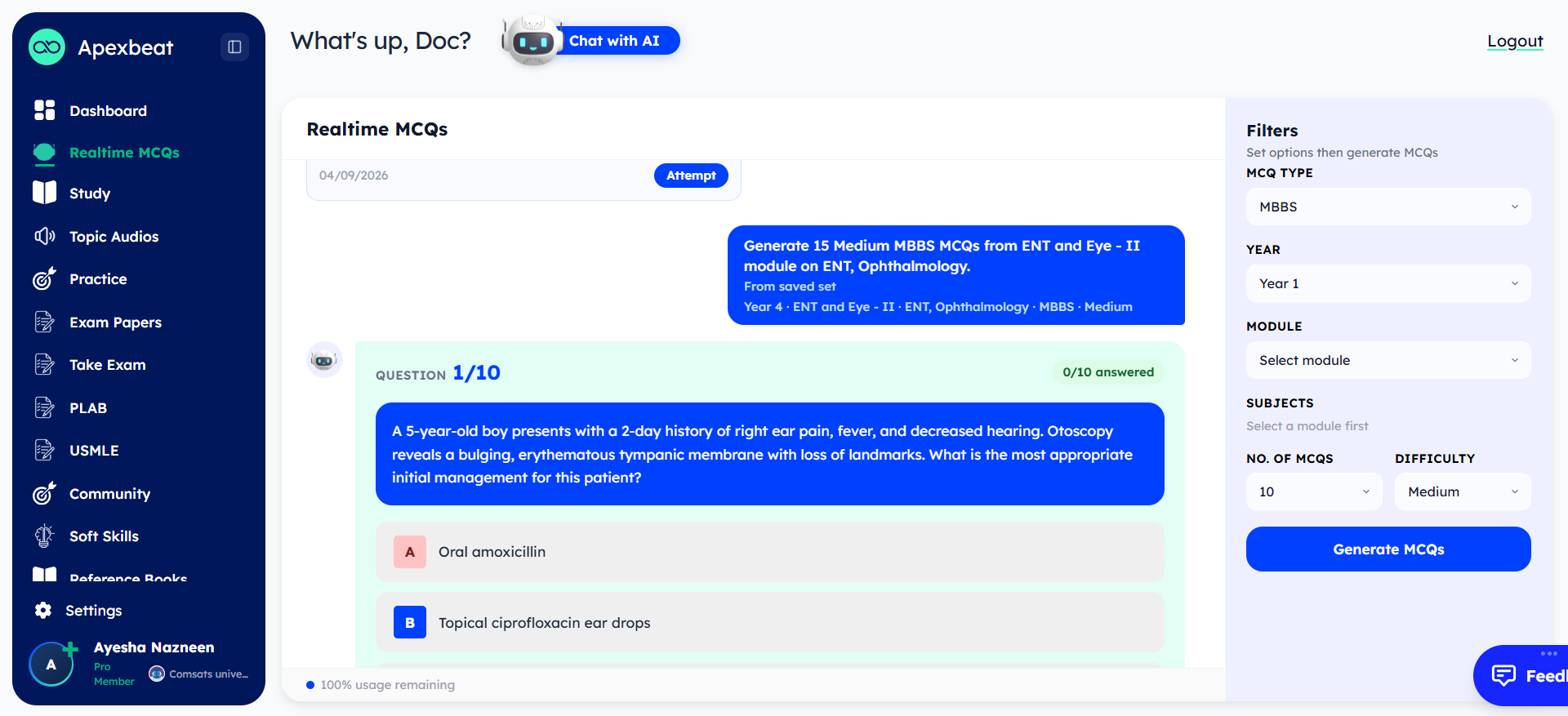Viewport: 1568px width, 716px height.
Task: Click the Apexbeat infinity logo icon
Action: pos(47,47)
